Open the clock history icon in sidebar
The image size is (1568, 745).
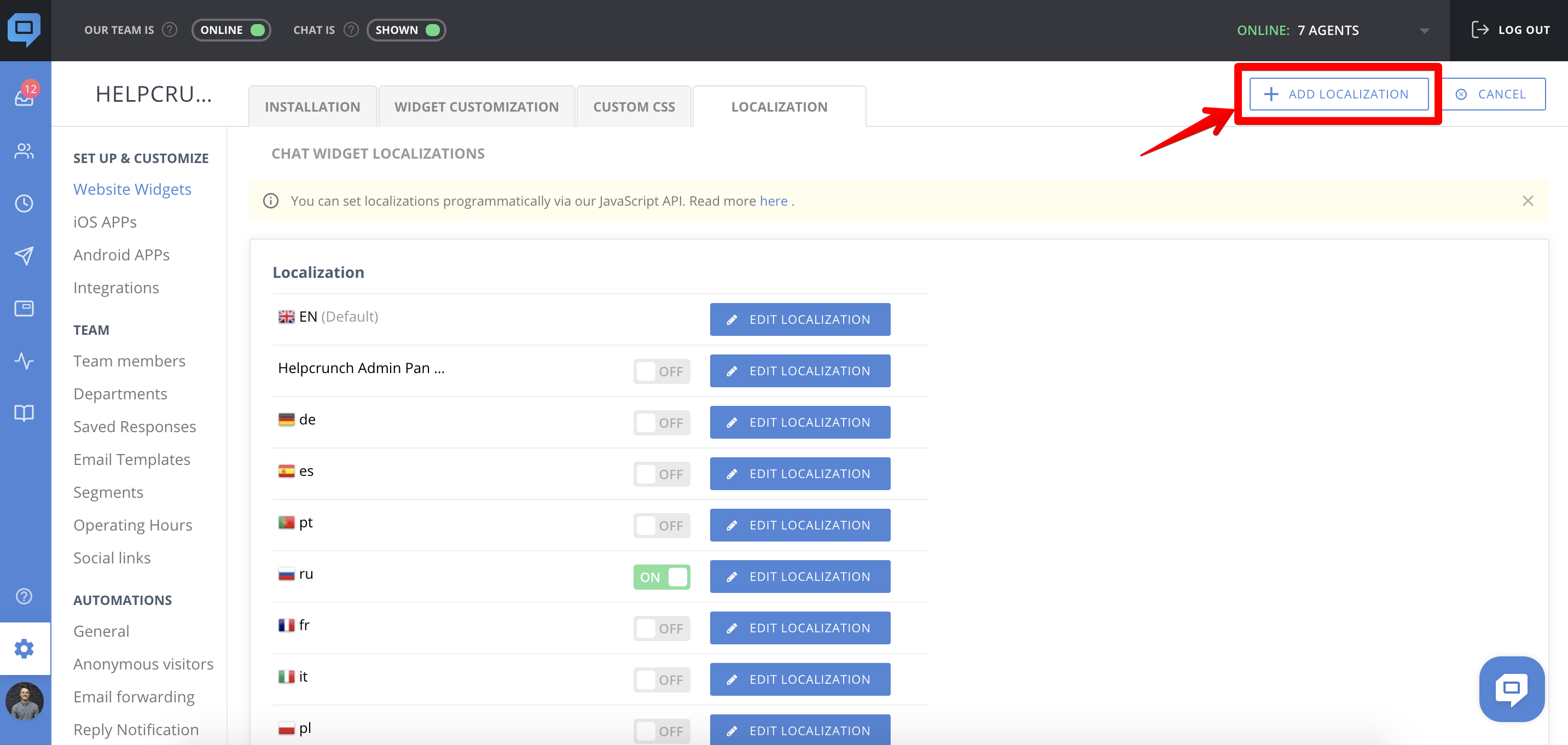tap(25, 203)
